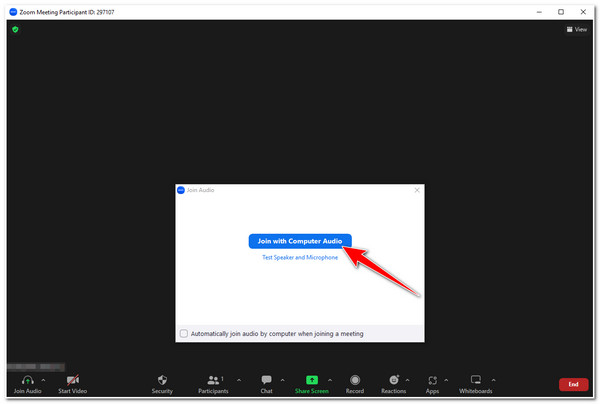Enable automatically join audio by computer checkbox
The height and width of the screenshot is (404, 600).
[184, 334]
